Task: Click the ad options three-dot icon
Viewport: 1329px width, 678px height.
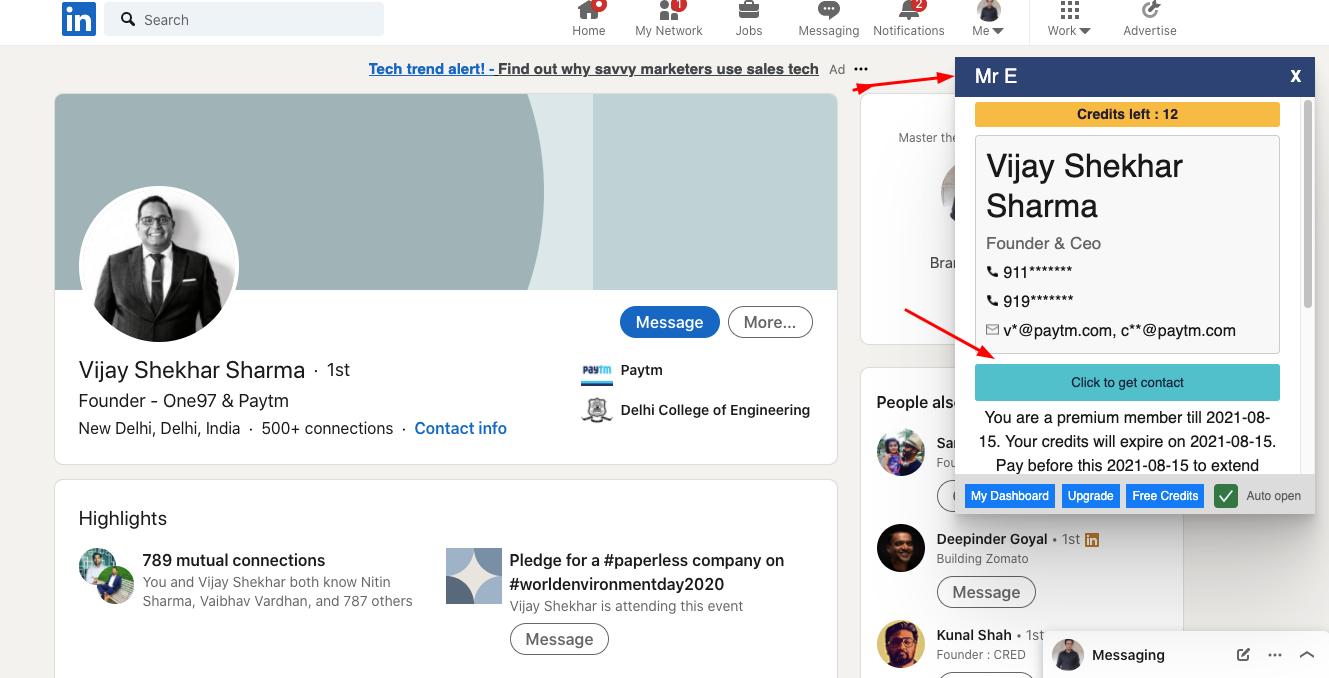Action: [x=861, y=69]
